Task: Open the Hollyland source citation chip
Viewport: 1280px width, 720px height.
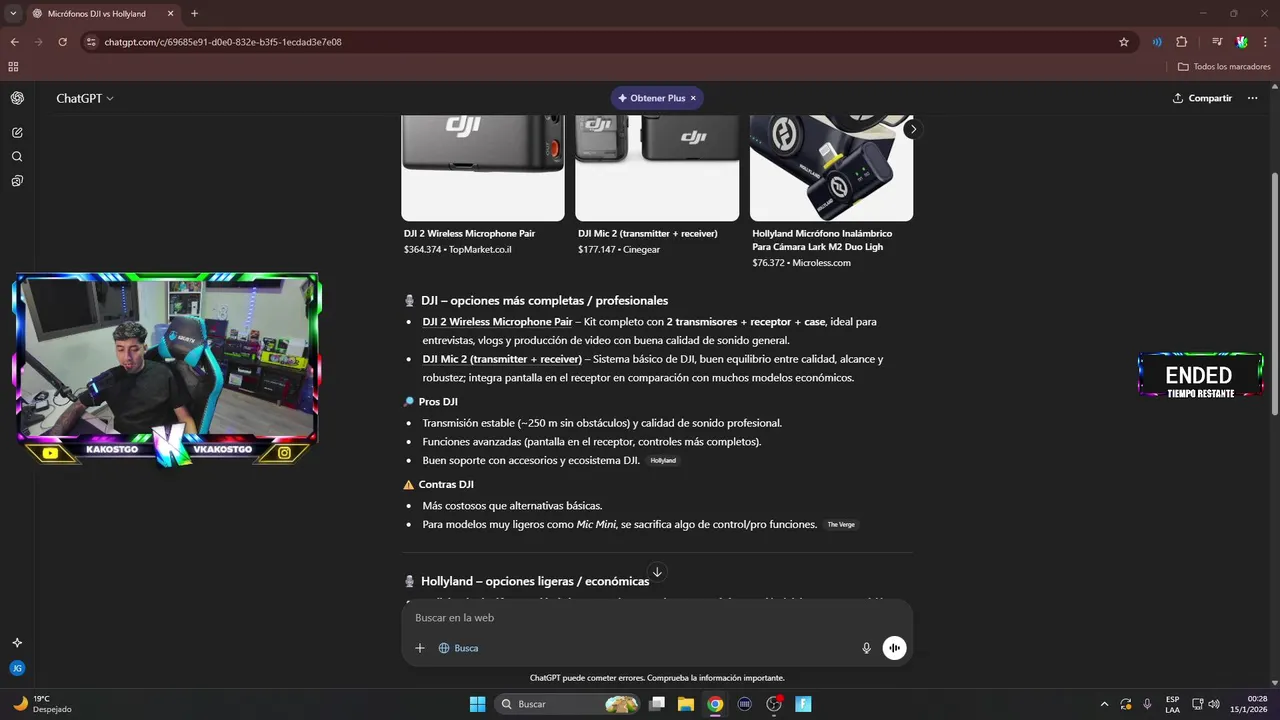Action: pyautogui.click(x=663, y=460)
